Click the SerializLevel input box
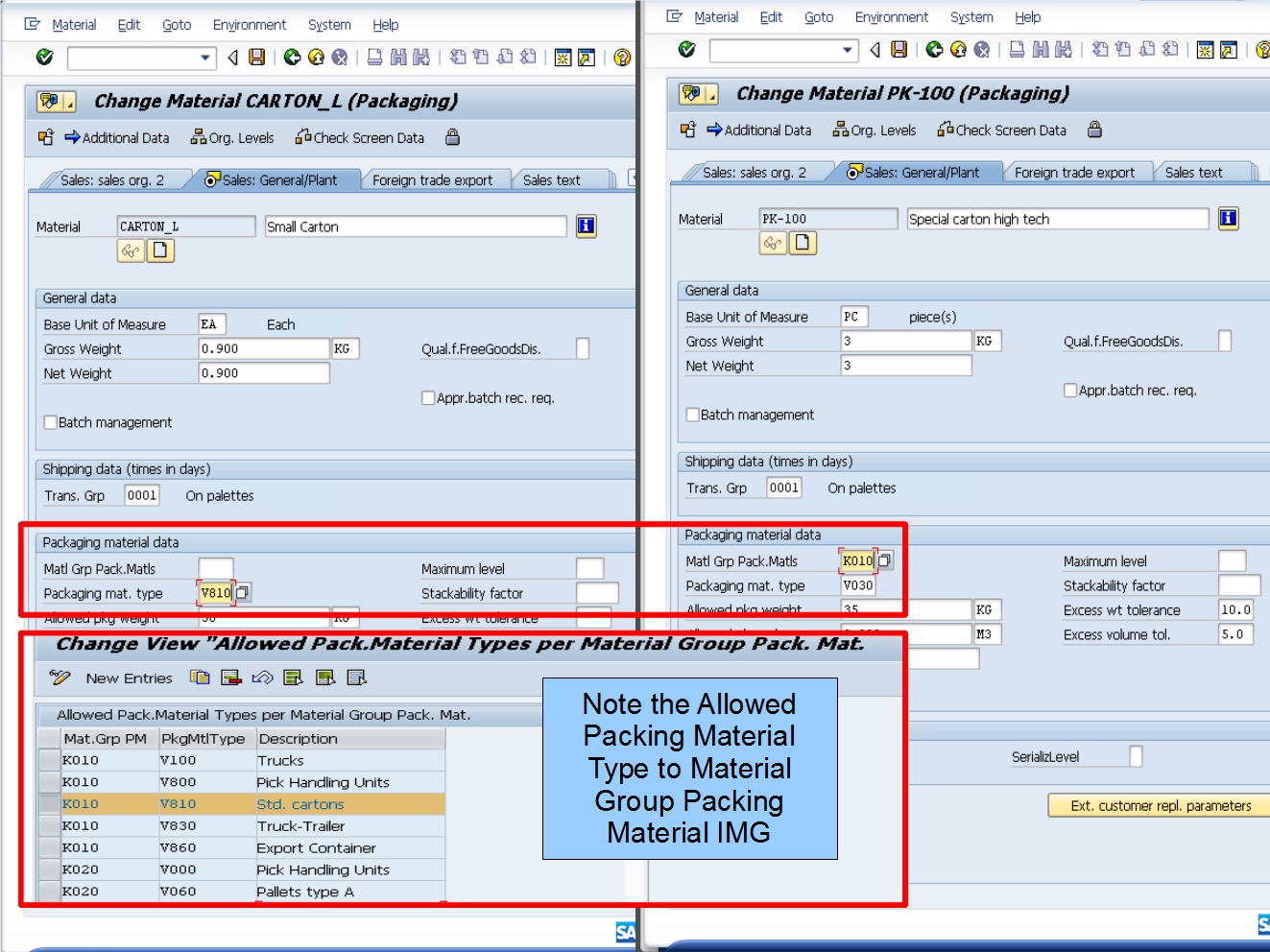Image resolution: width=1270 pixels, height=952 pixels. [1136, 756]
